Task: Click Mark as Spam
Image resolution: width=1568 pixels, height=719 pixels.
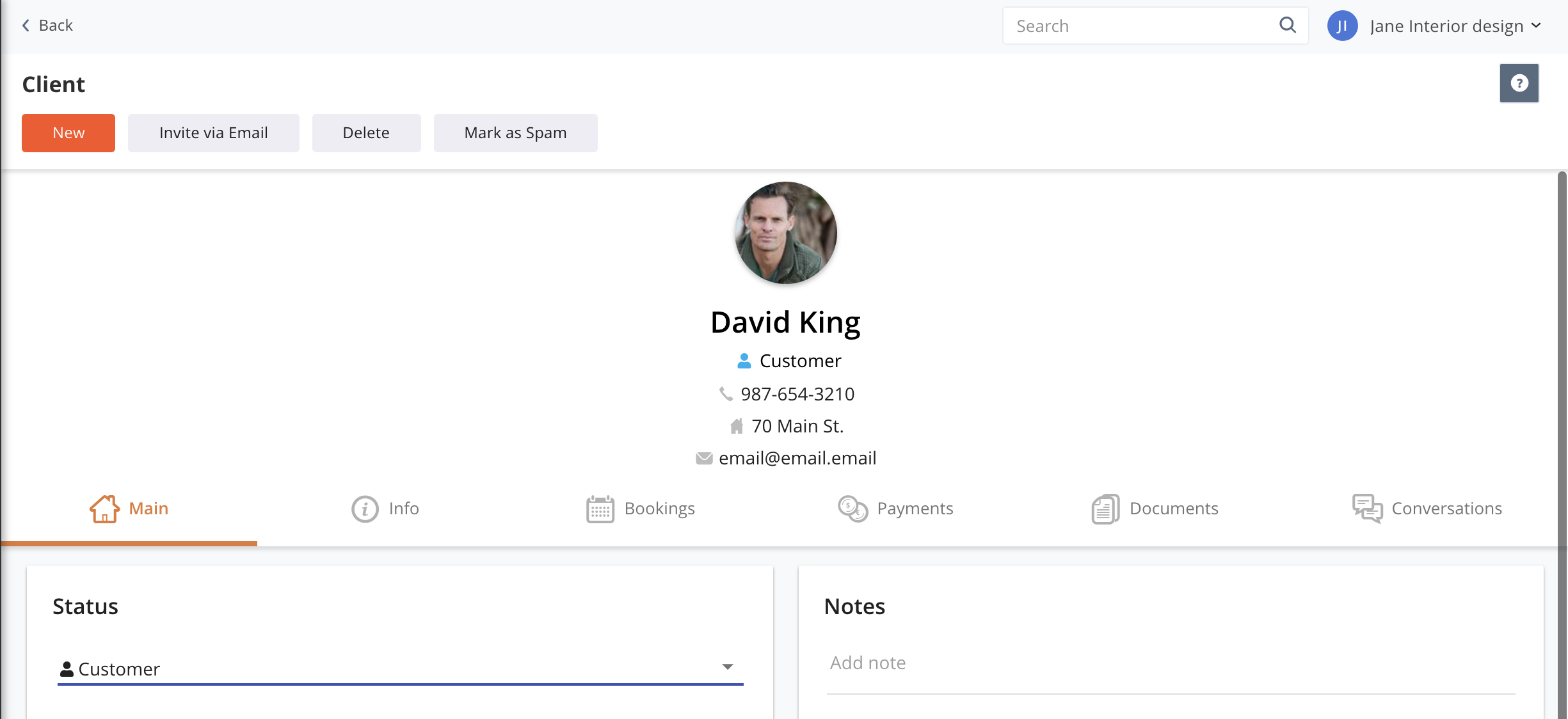Action: click(x=515, y=132)
